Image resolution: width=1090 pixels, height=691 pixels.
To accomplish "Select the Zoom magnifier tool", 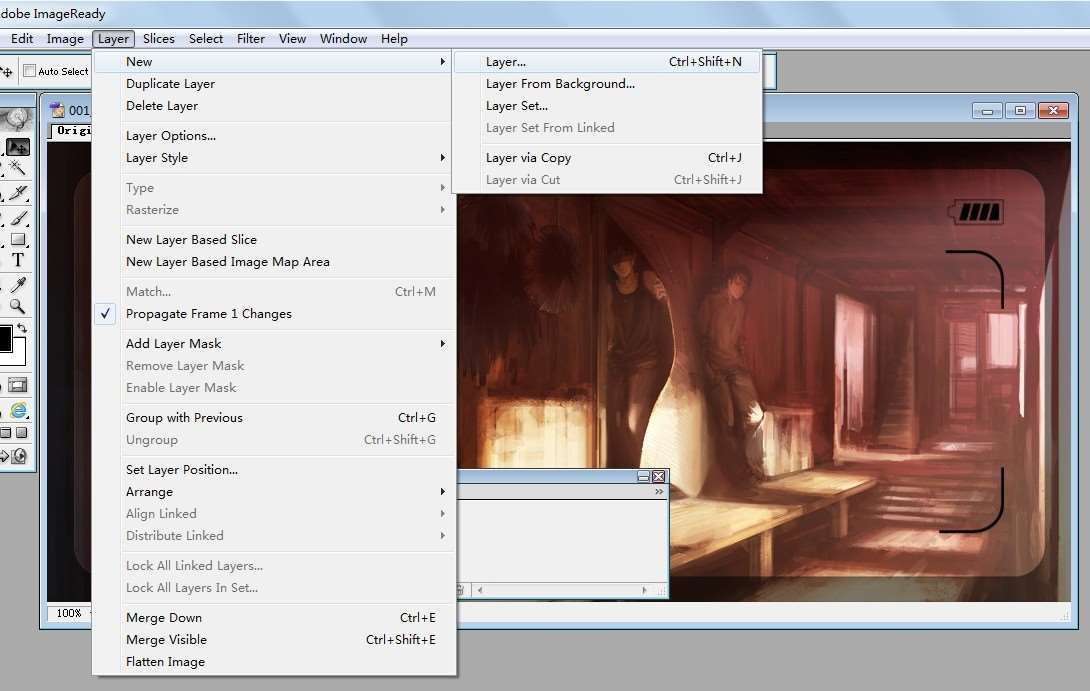I will [18, 307].
